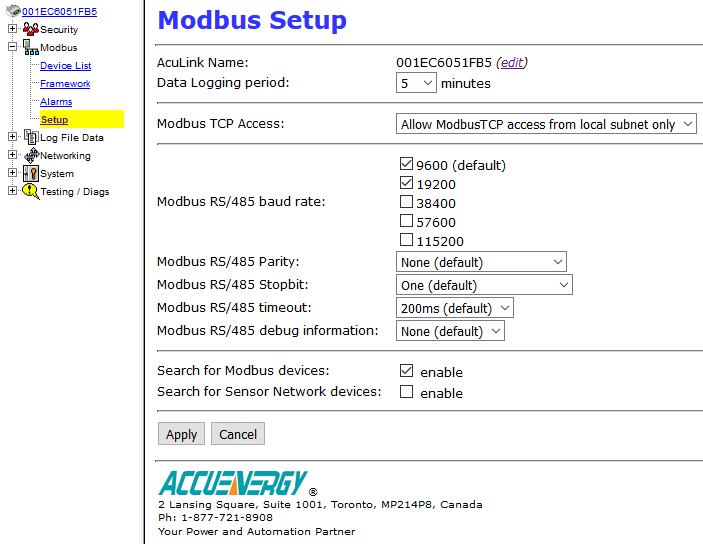Viewport: 703px width, 544px height.
Task: Uncheck the 9600 (default) baud rate
Action: (x=406, y=164)
